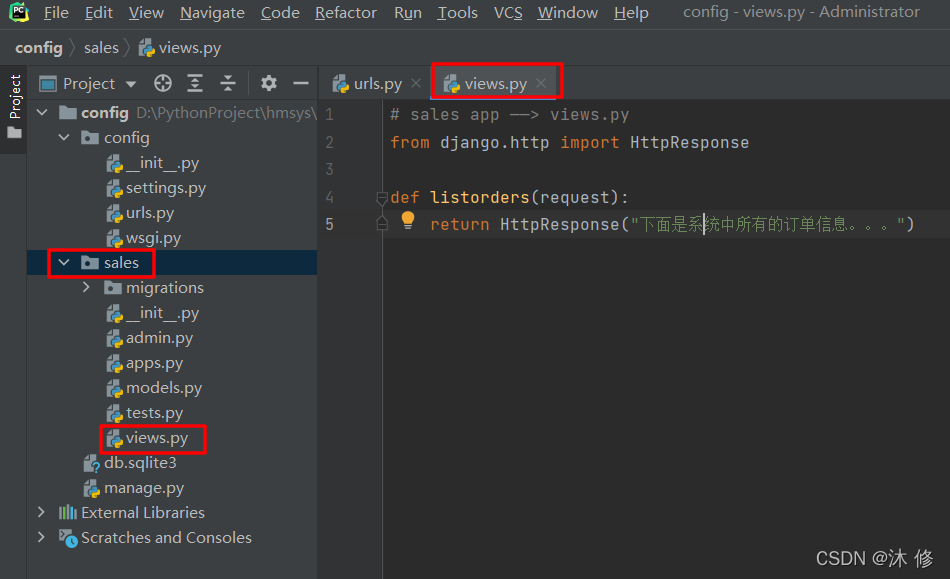Click line number 1 in the gutter
The height and width of the screenshot is (579, 950).
pos(329,114)
